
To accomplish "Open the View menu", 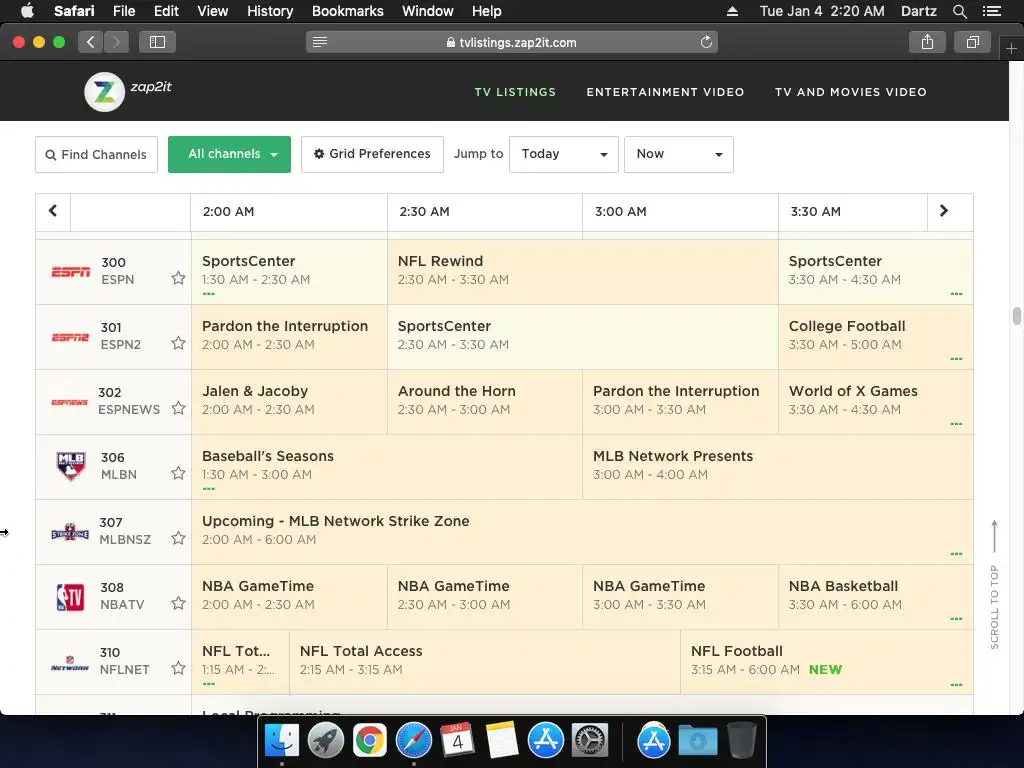I will (x=212, y=11).
